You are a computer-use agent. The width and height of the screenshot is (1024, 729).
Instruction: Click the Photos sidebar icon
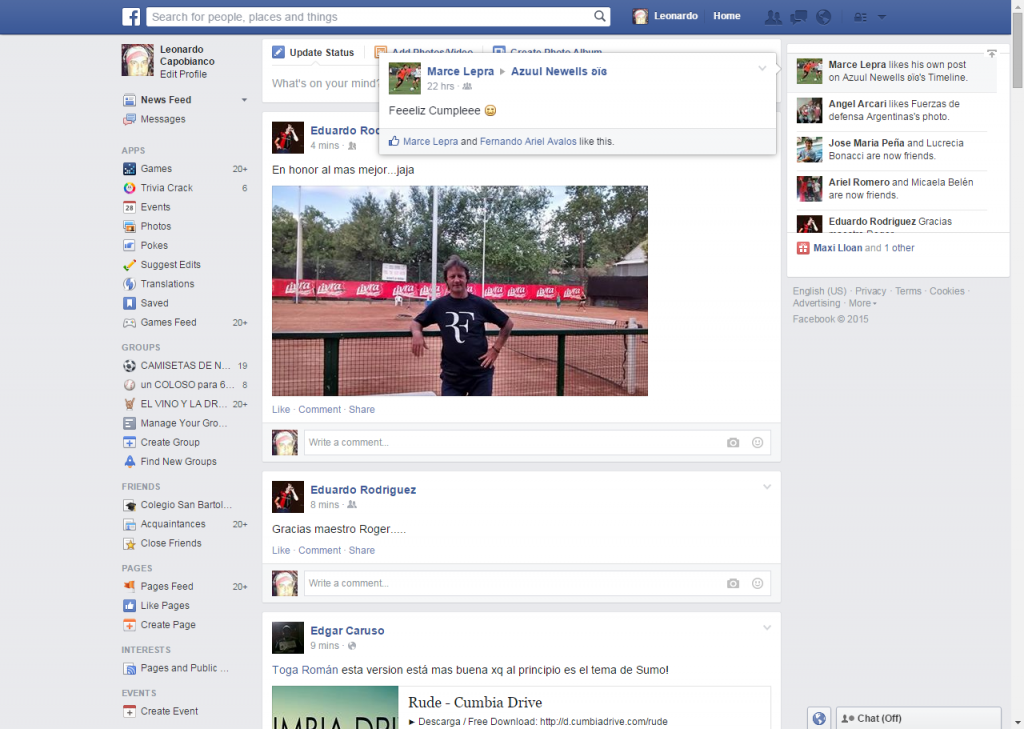coord(129,227)
